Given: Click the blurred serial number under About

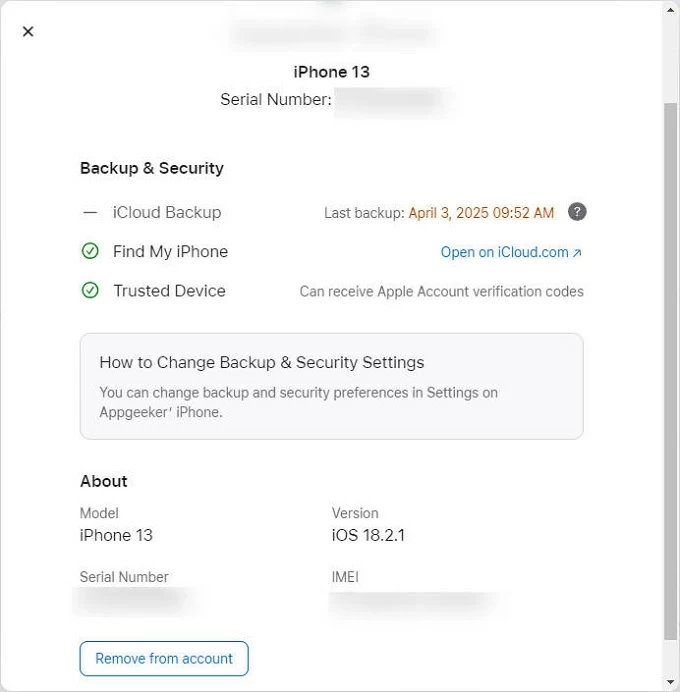Looking at the screenshot, I should click(x=132, y=600).
